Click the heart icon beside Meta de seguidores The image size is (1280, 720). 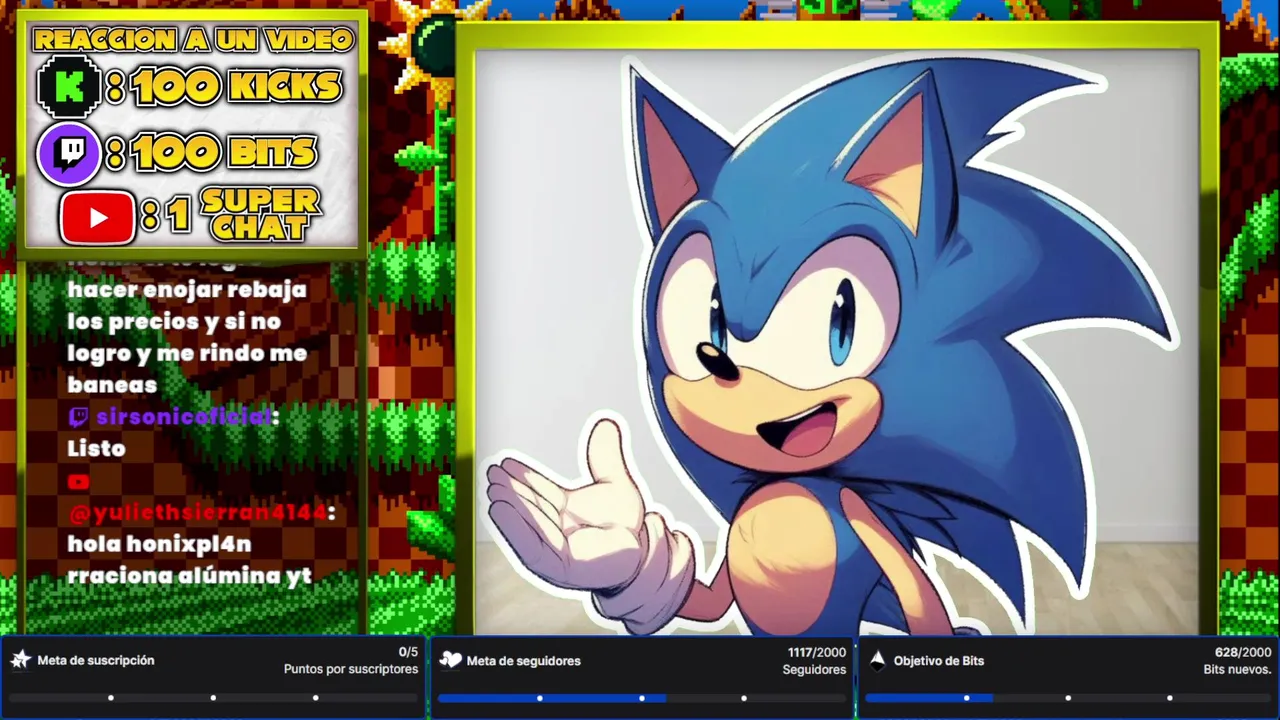pos(451,660)
